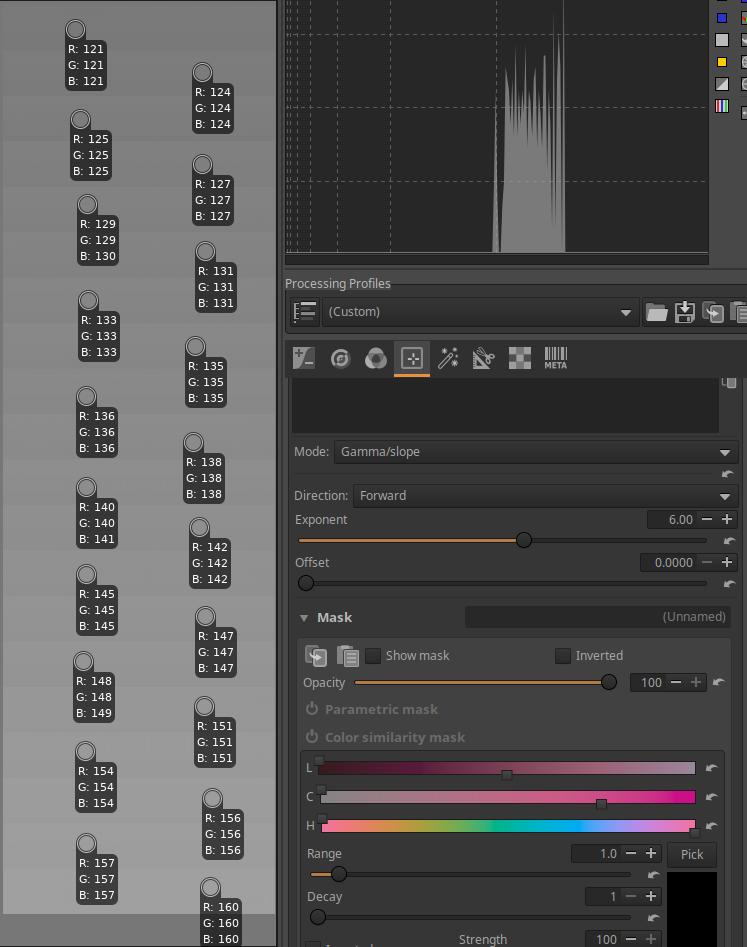
Task: Toggle the blue channel histogram button
Action: tap(722, 18)
